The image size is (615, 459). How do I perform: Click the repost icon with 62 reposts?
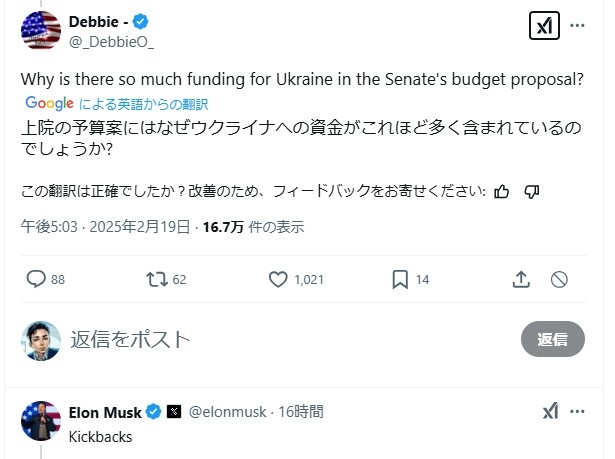pyautogui.click(x=157, y=279)
